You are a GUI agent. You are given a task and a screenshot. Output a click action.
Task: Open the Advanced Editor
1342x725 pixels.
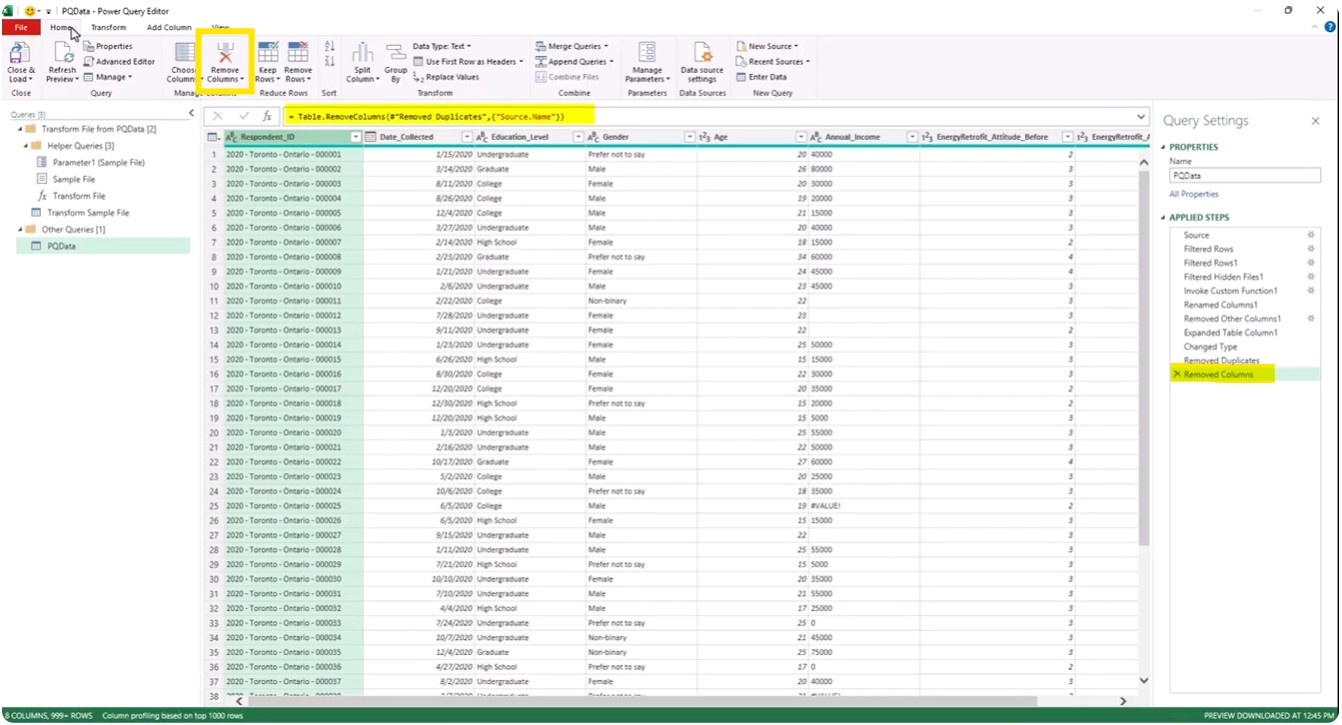click(119, 61)
